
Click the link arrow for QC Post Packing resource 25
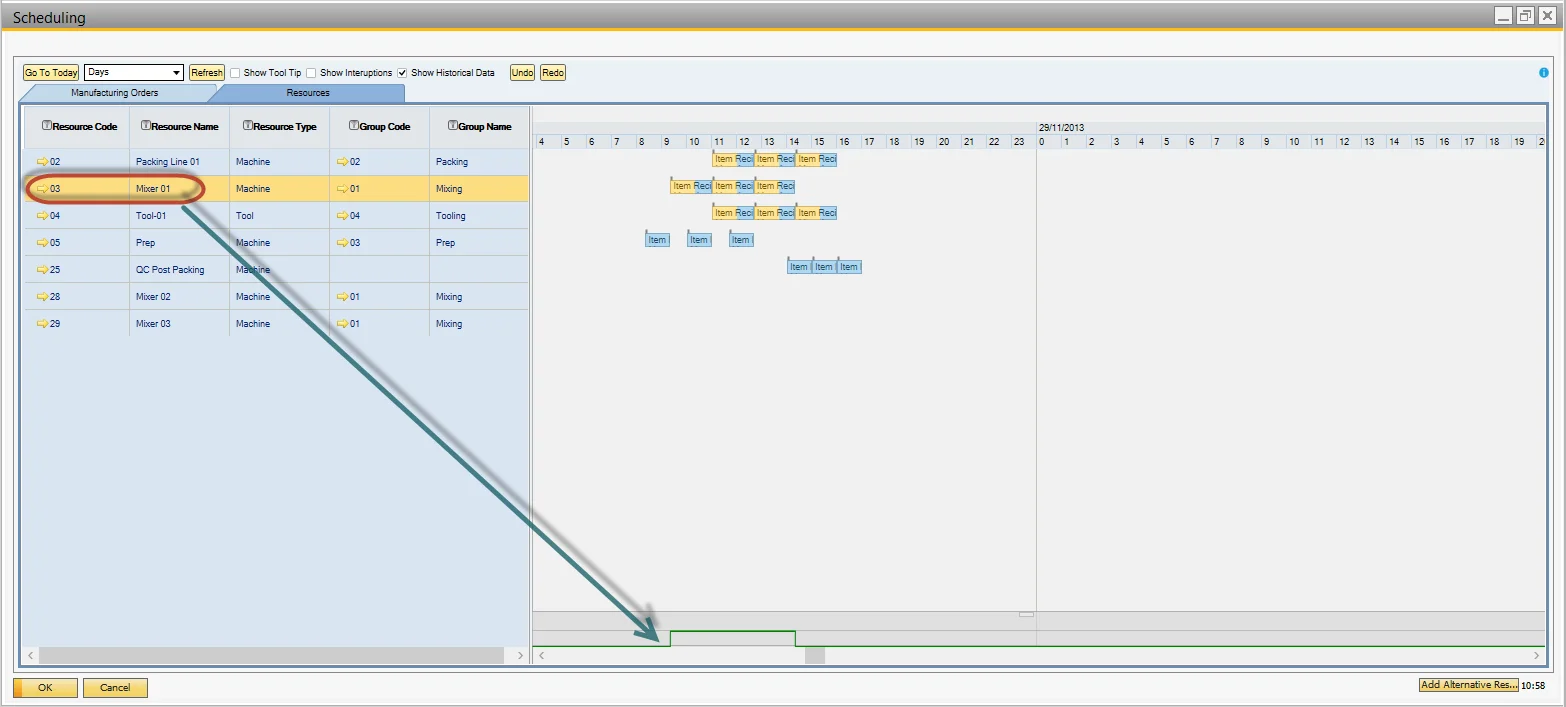pos(42,269)
